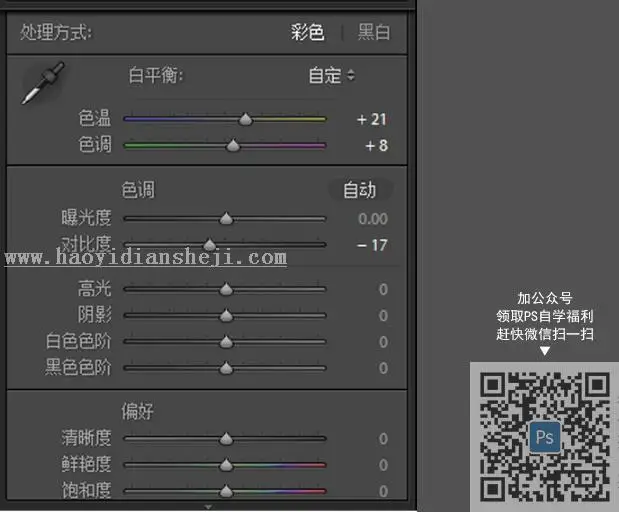Viewport: 619px width, 512px height.
Task: Click the exposure value field 0.00
Action: pos(373,219)
